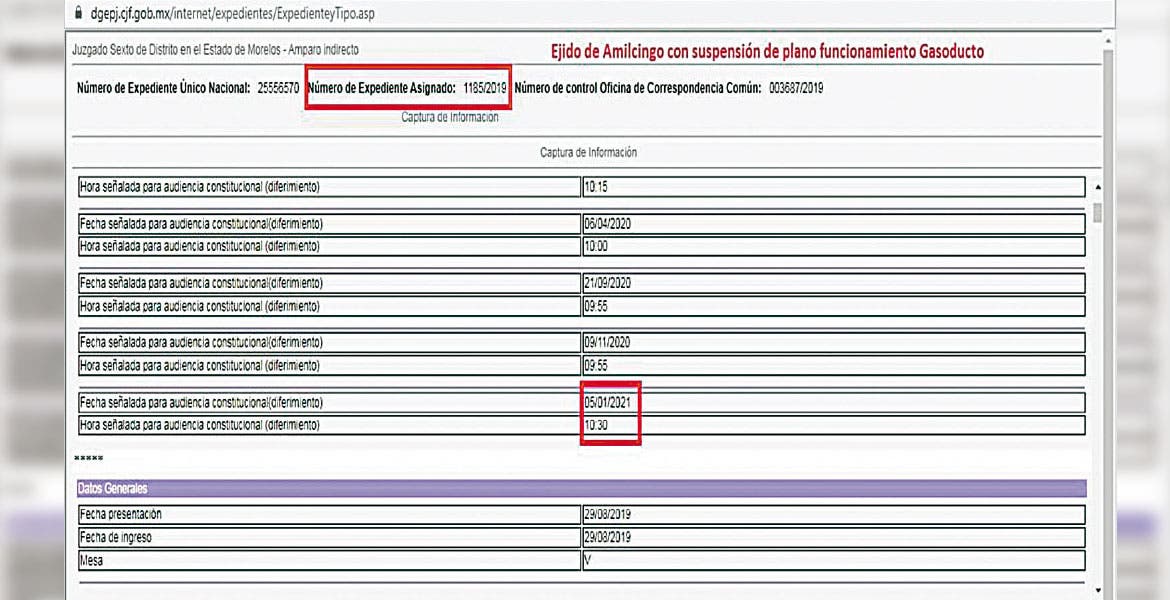
Task: Click the 10:15 hearing time field
Action: [x=833, y=187]
